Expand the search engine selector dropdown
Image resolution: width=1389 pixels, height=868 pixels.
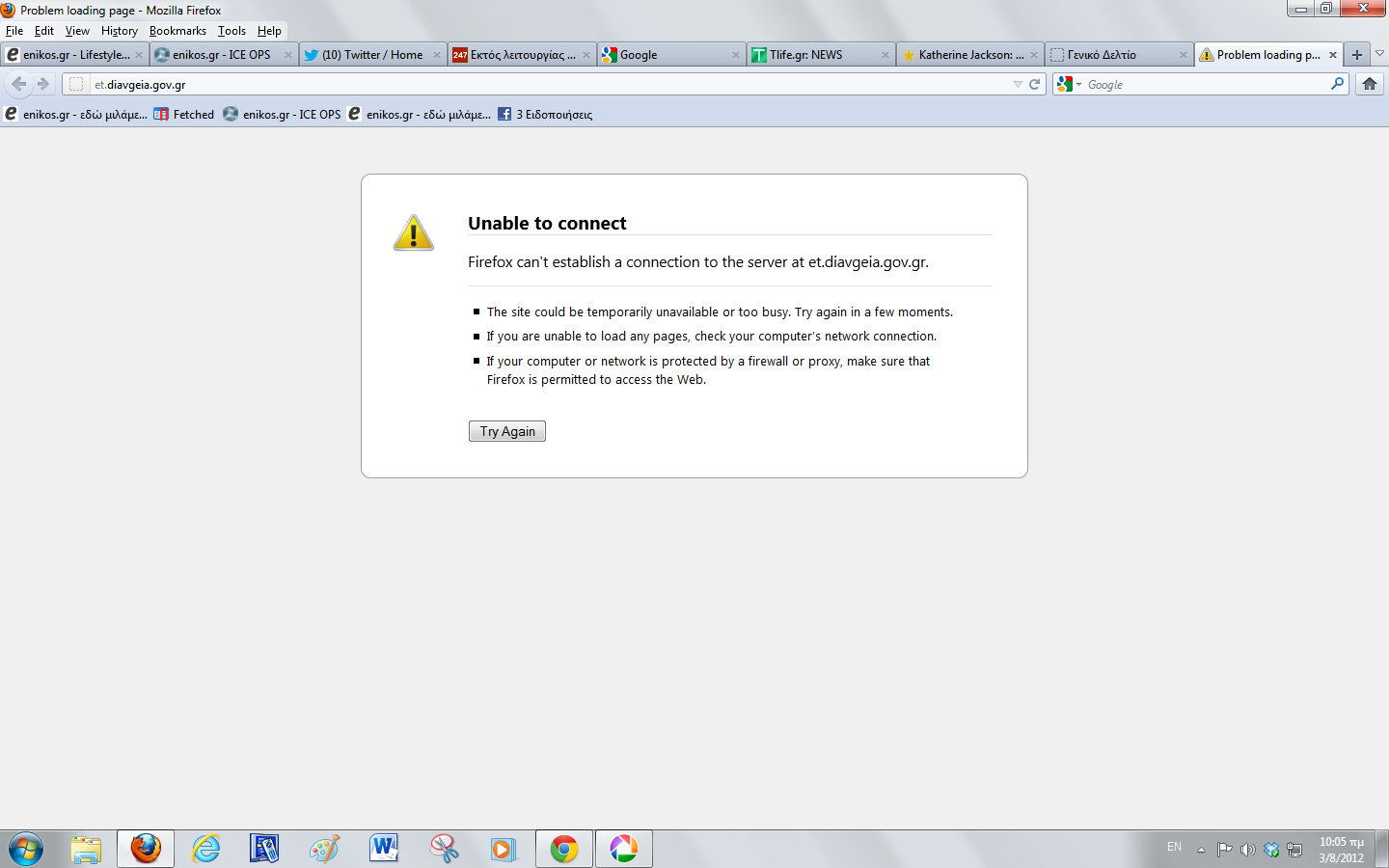coord(1069,85)
